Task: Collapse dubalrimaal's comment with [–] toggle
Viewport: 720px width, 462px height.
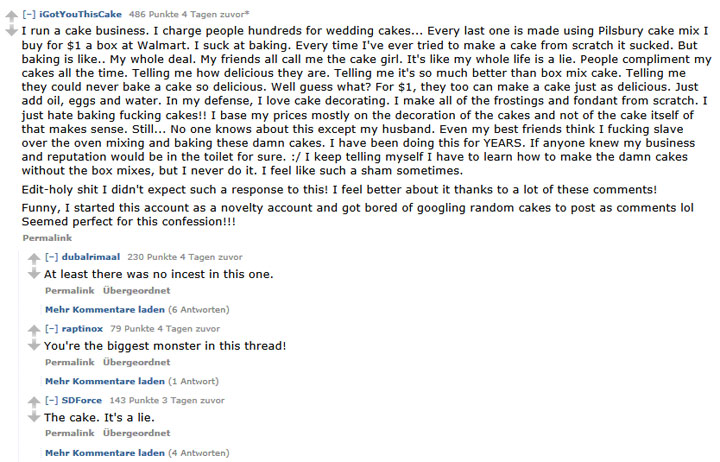Action: (51, 257)
